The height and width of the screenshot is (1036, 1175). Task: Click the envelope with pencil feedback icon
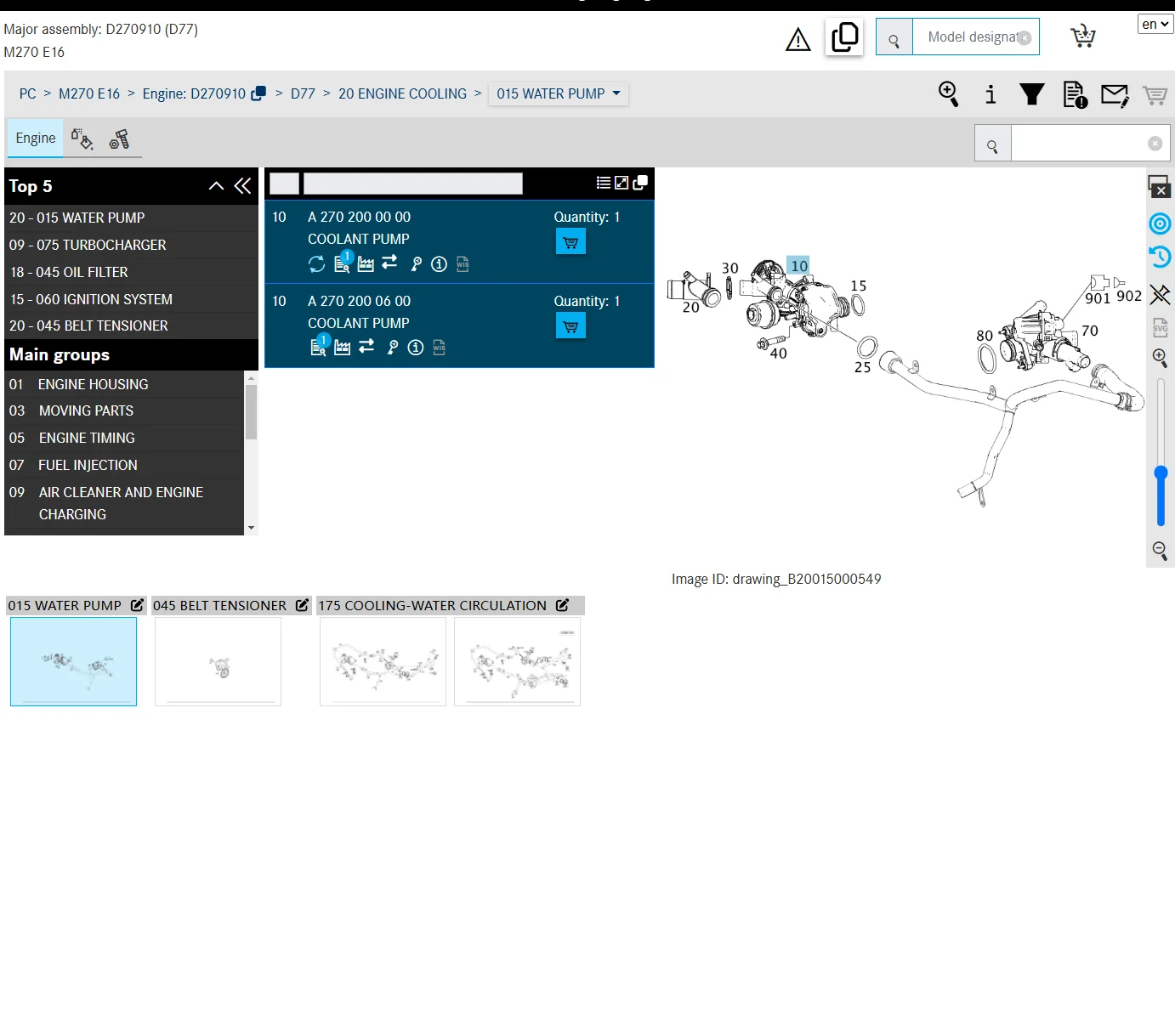1115,94
